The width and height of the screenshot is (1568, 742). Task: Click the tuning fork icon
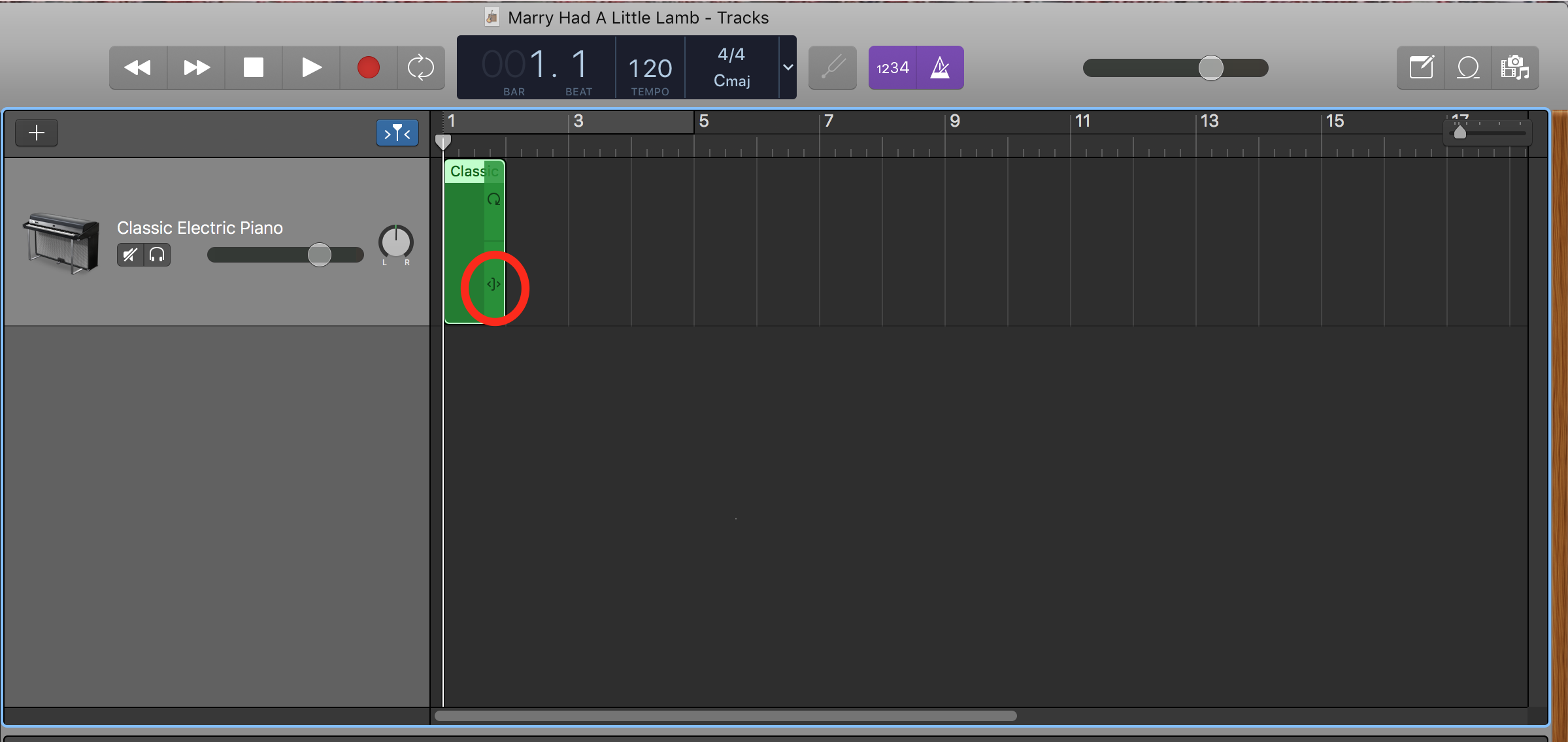pyautogui.click(x=832, y=67)
